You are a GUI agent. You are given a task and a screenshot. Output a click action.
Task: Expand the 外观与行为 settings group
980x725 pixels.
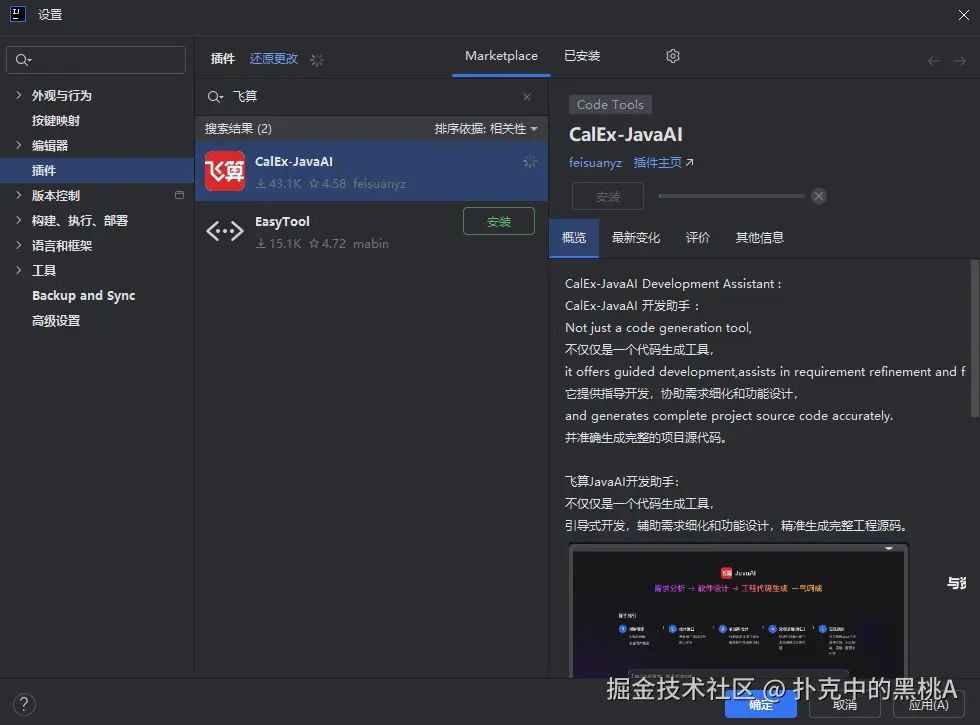pyautogui.click(x=18, y=95)
